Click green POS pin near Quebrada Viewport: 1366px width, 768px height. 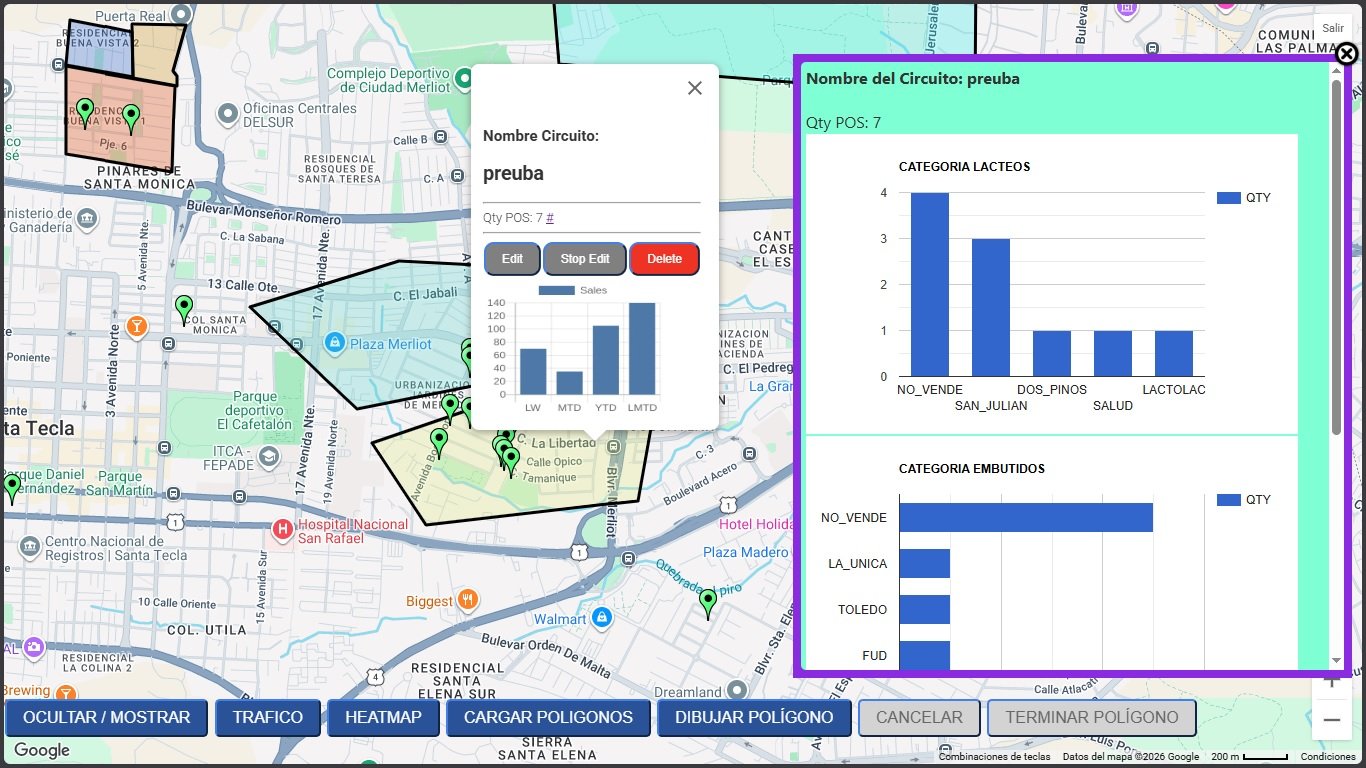coord(708,604)
